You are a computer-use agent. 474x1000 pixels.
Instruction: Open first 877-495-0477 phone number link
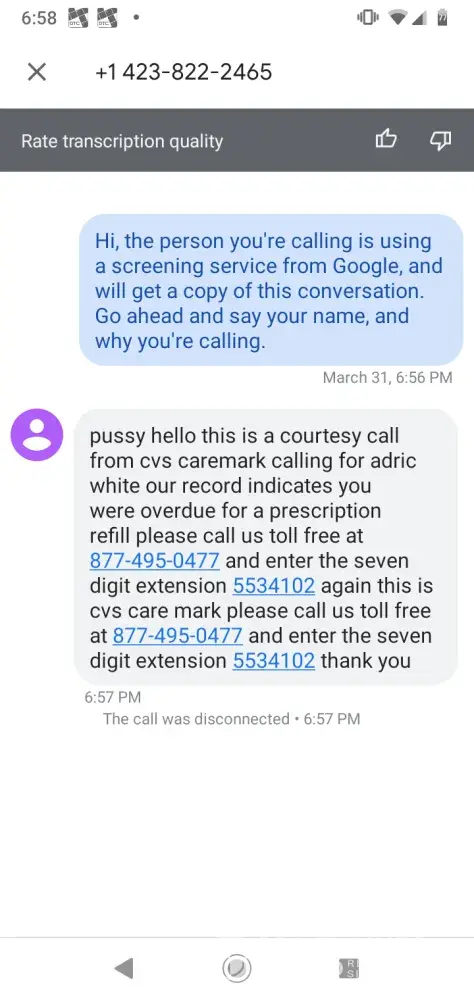coord(154,561)
